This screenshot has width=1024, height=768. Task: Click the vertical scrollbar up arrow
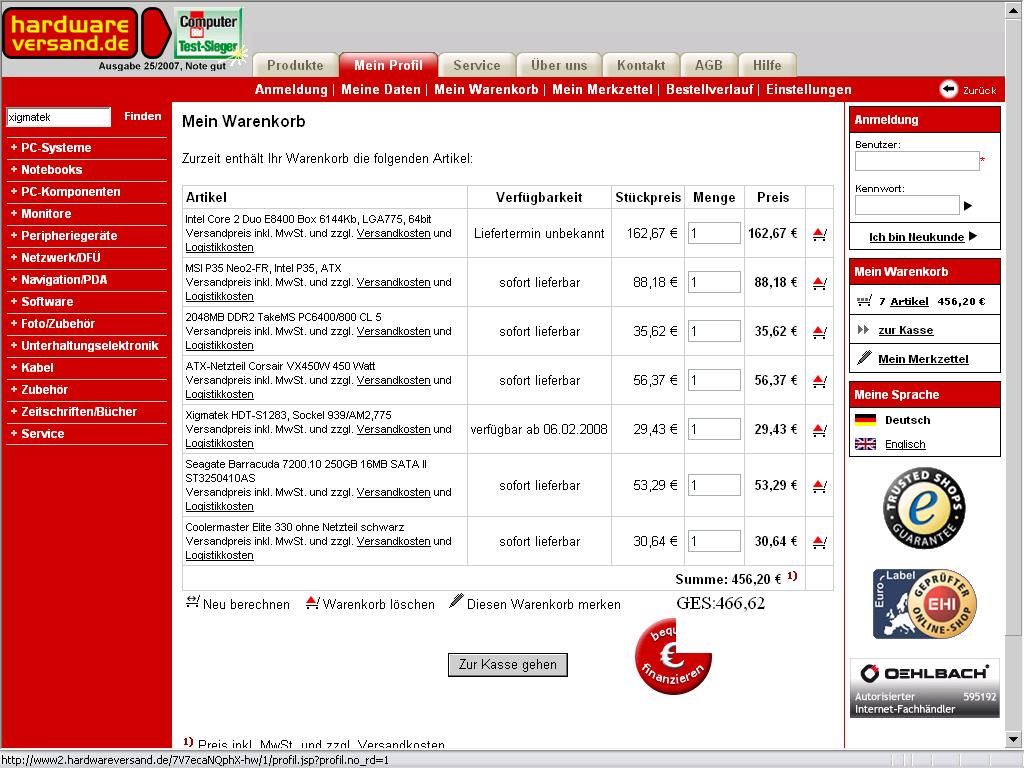[x=1013, y=10]
